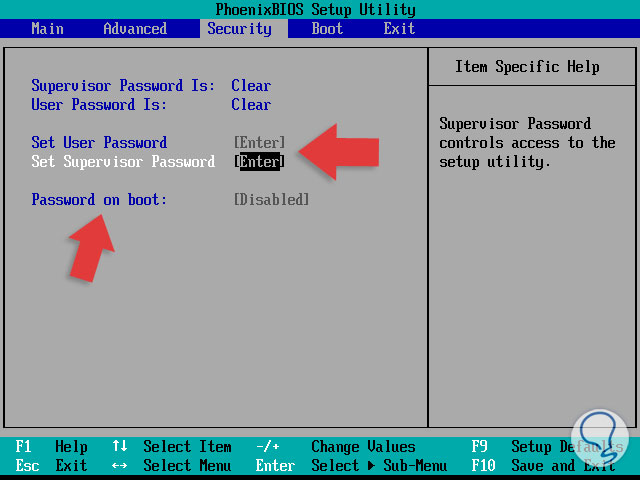Click Supervisor Password Is label
This screenshot has width=640, height=480.
123,86
